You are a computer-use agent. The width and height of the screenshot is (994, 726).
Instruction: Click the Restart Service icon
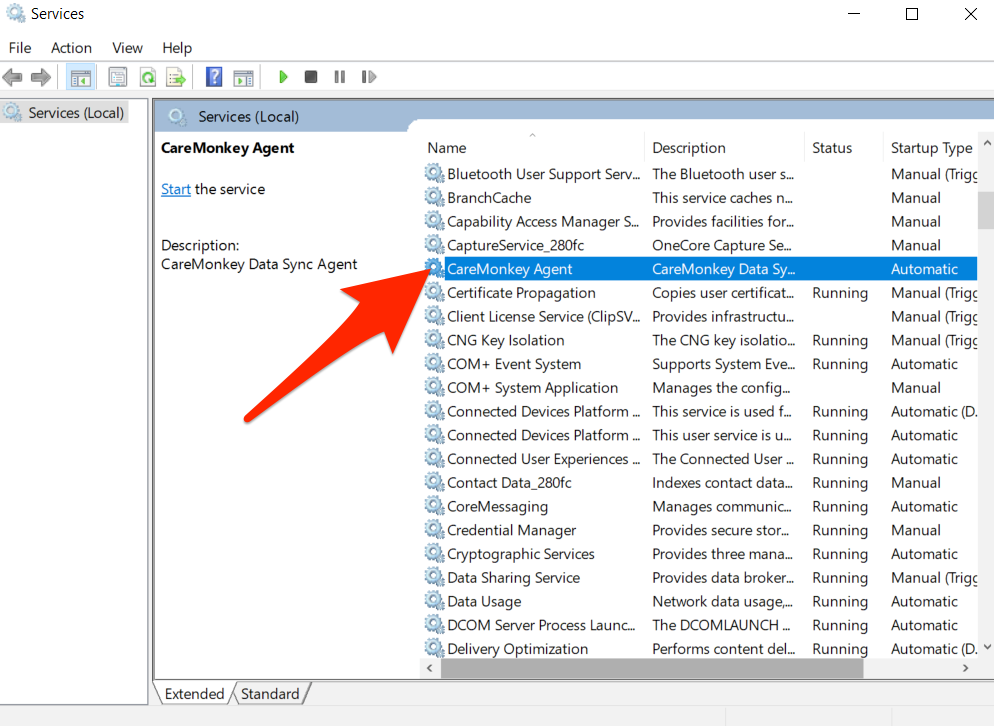(x=369, y=77)
